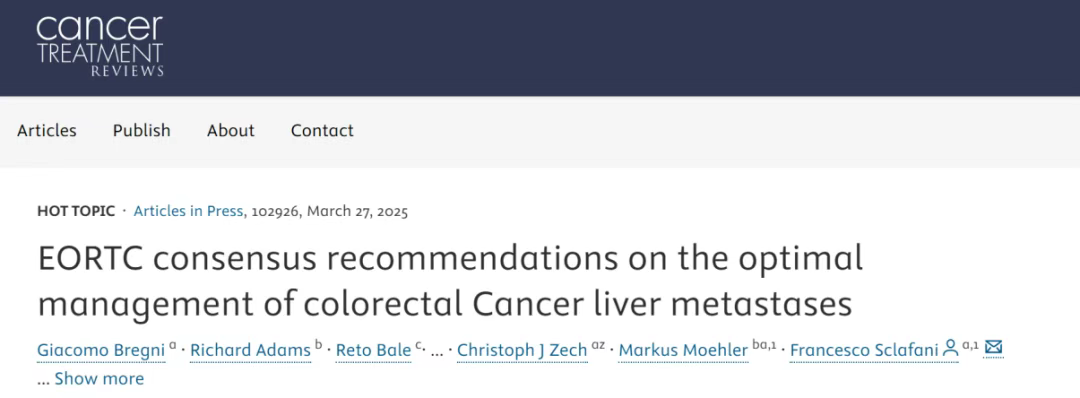The image size is (1080, 398).
Task: Open the Articles menu
Action: pos(47,131)
